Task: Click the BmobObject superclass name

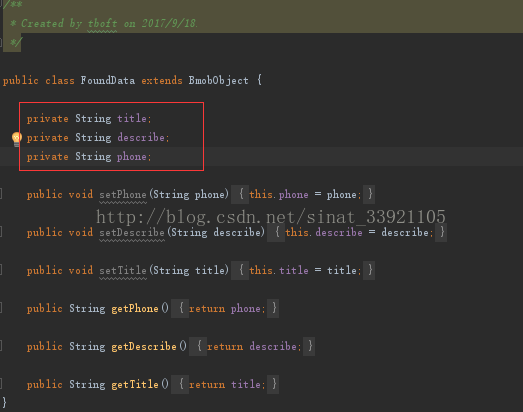Action: tap(218, 81)
